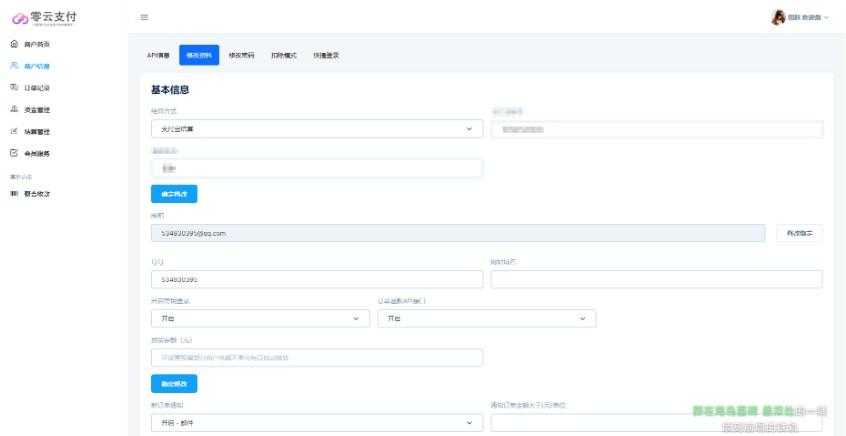Viewport: 846px width, 436px height.
Task: Click the hamburger menu icon in header
Action: [144, 17]
